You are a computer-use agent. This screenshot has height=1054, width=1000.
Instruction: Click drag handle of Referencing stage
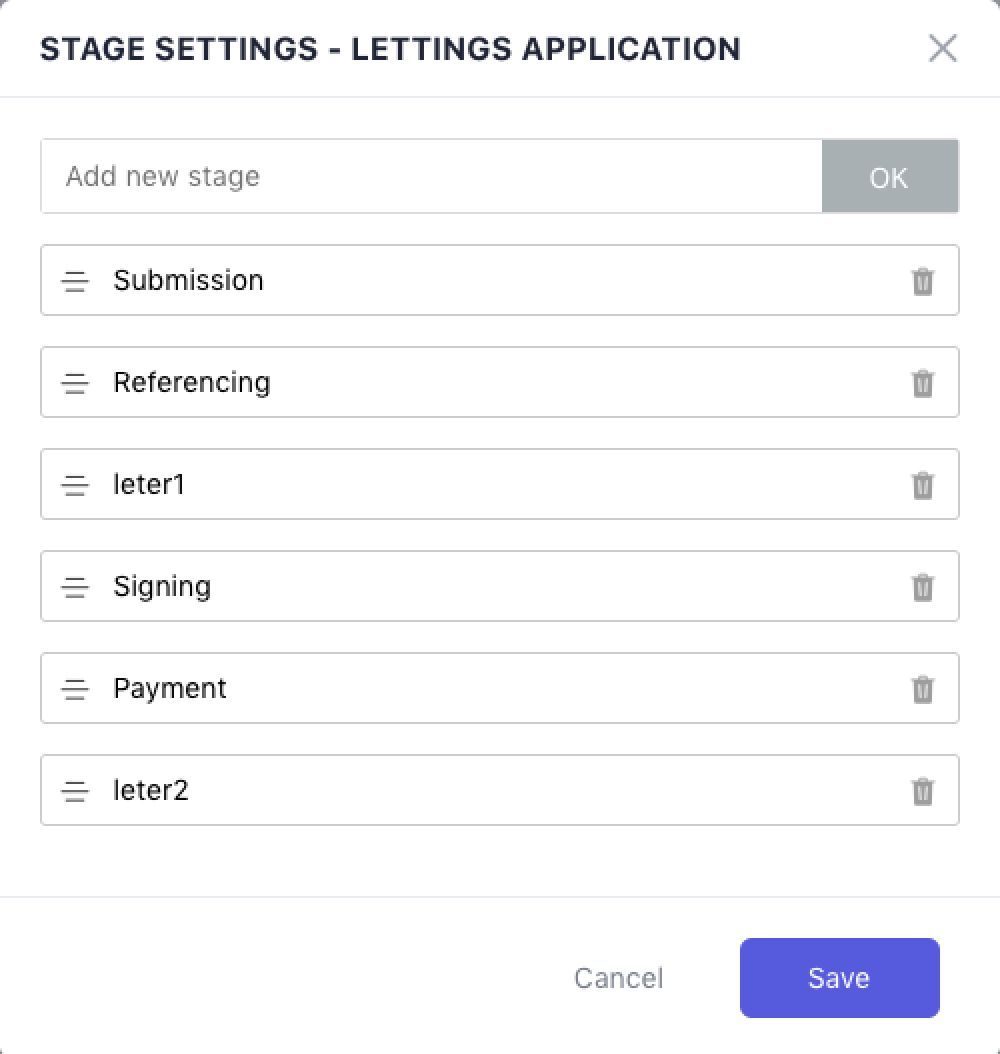(75, 383)
